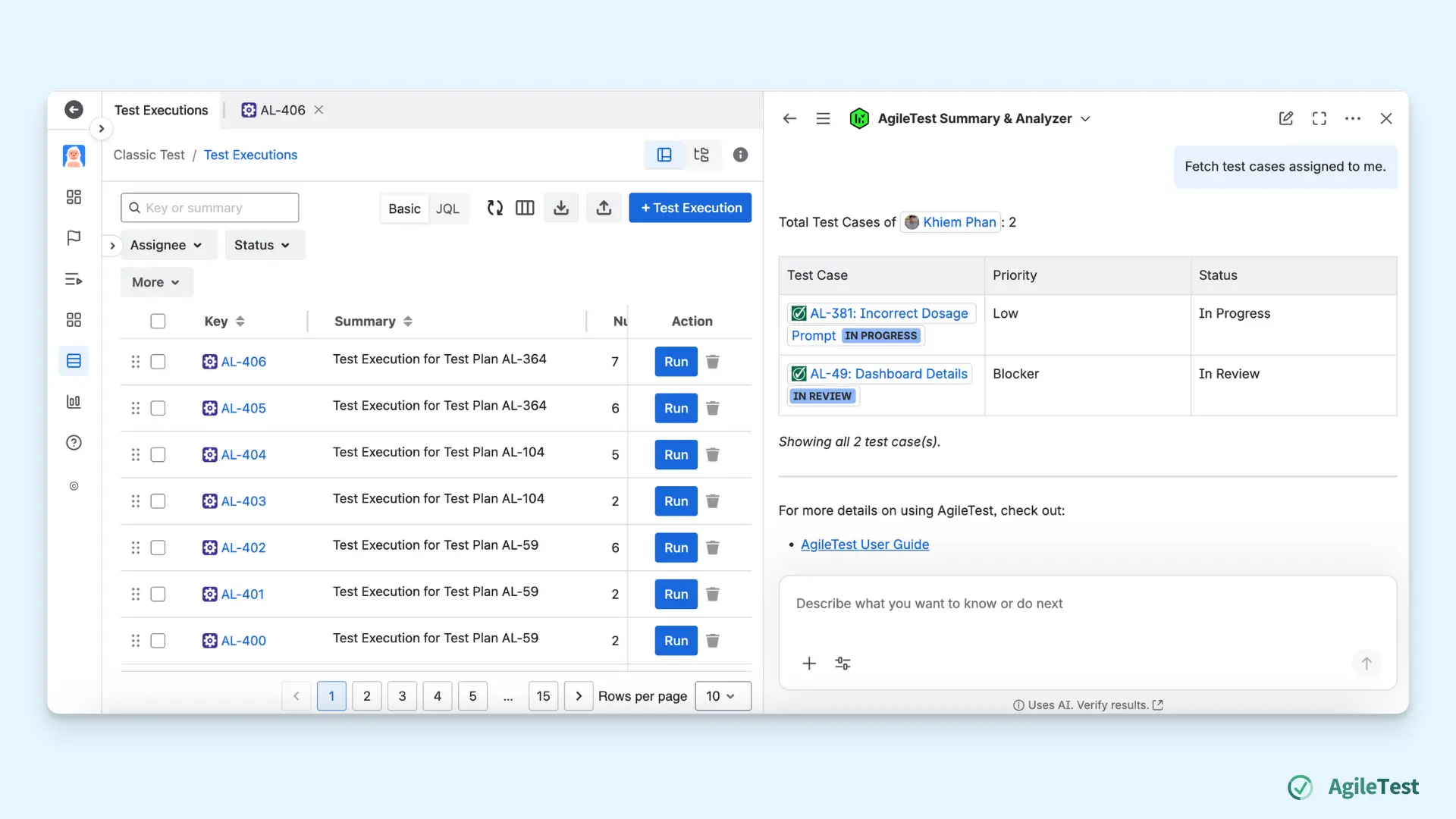Image resolution: width=1456 pixels, height=819 pixels.
Task: Open the chat settings sliders icon
Action: 843,664
